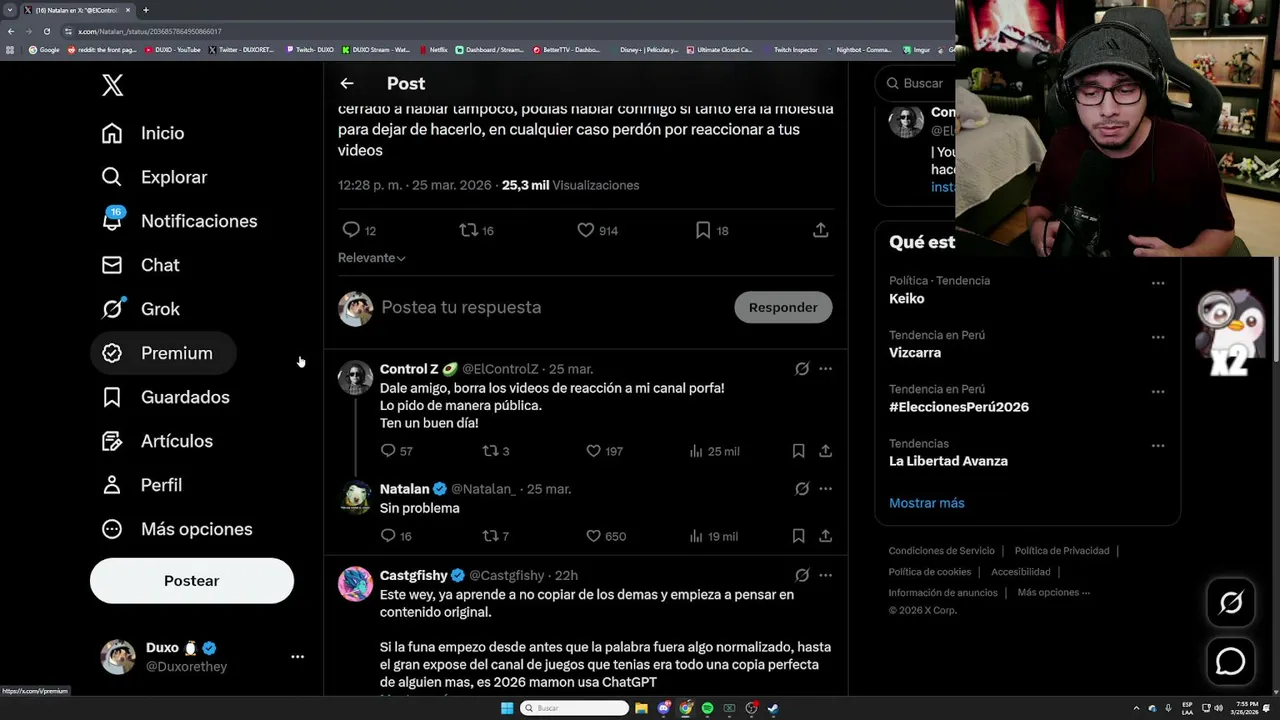
Task: Click the Responder button
Action: [783, 308]
